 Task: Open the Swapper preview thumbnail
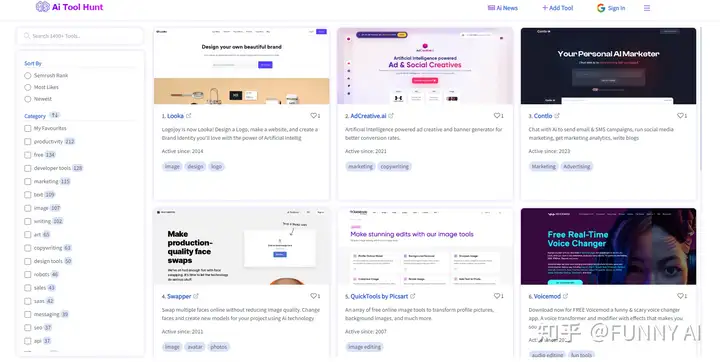click(242, 246)
